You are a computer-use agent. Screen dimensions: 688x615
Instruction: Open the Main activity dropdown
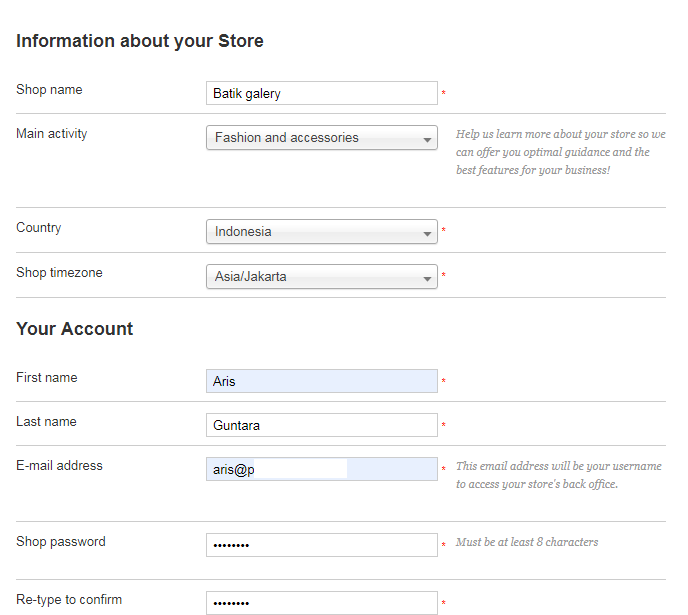tap(322, 138)
